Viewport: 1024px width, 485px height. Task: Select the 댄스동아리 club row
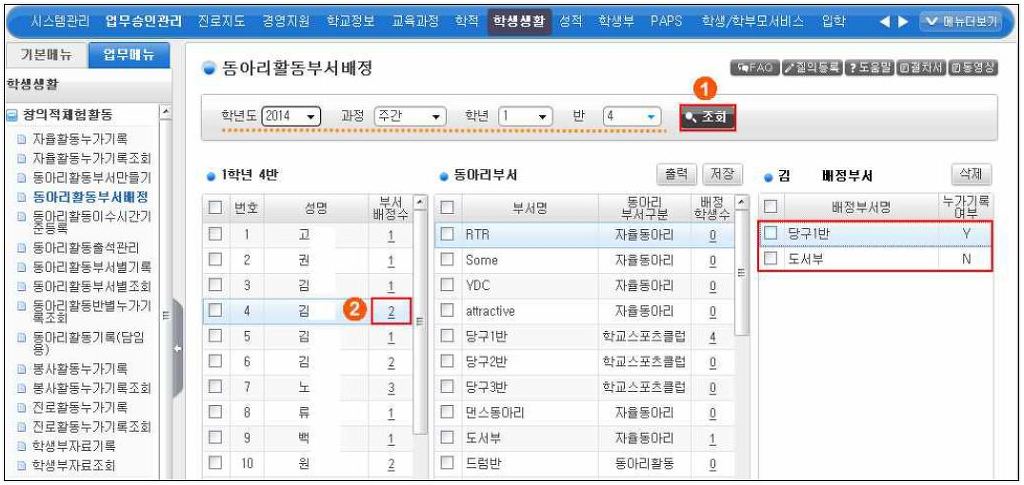tap(584, 413)
